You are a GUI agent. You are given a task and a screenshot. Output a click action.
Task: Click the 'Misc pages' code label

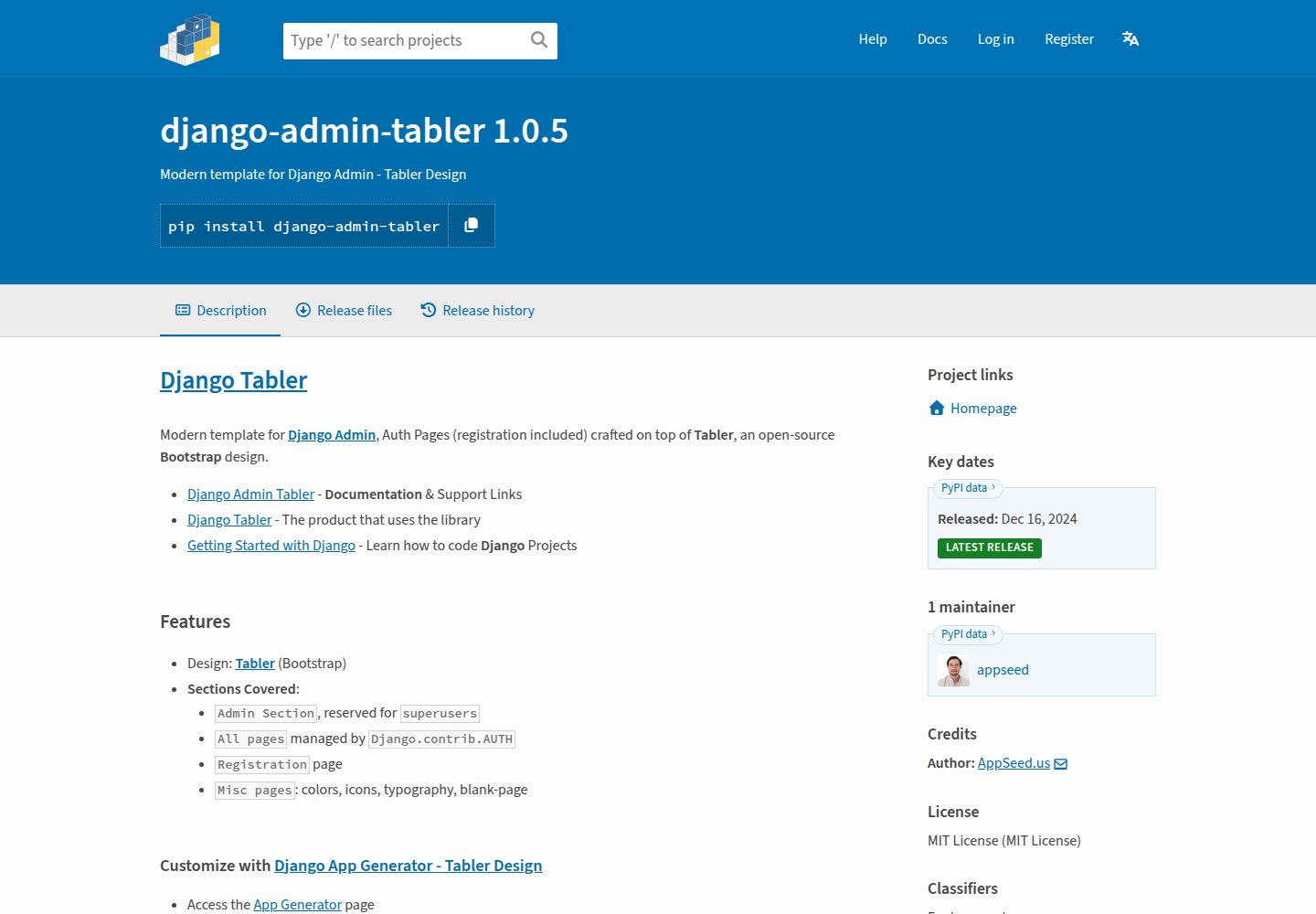click(x=255, y=790)
